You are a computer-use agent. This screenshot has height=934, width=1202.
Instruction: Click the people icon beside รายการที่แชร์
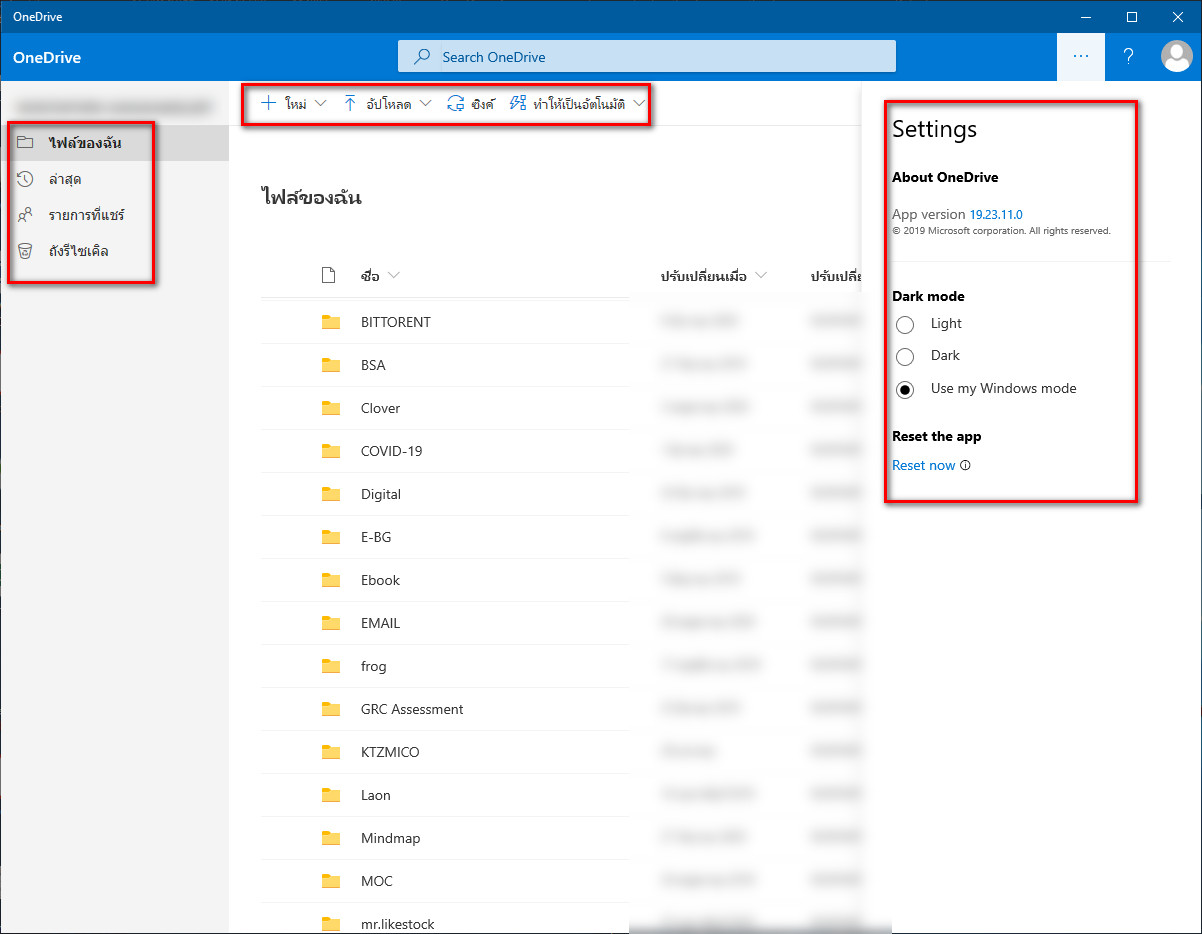[x=26, y=215]
